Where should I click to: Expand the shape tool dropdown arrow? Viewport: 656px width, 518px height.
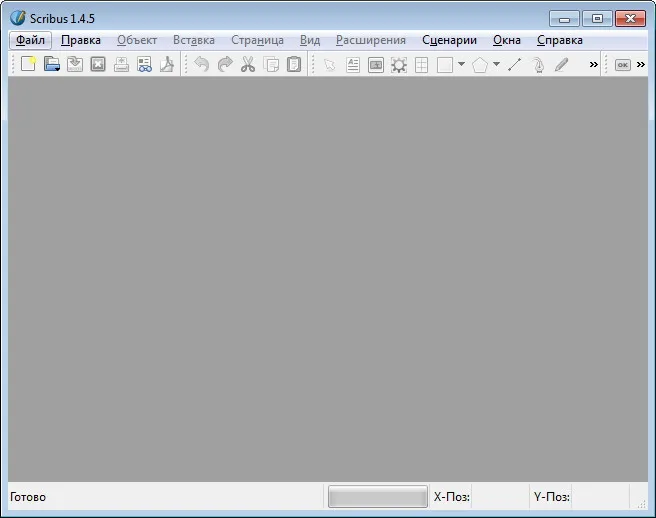(x=461, y=64)
